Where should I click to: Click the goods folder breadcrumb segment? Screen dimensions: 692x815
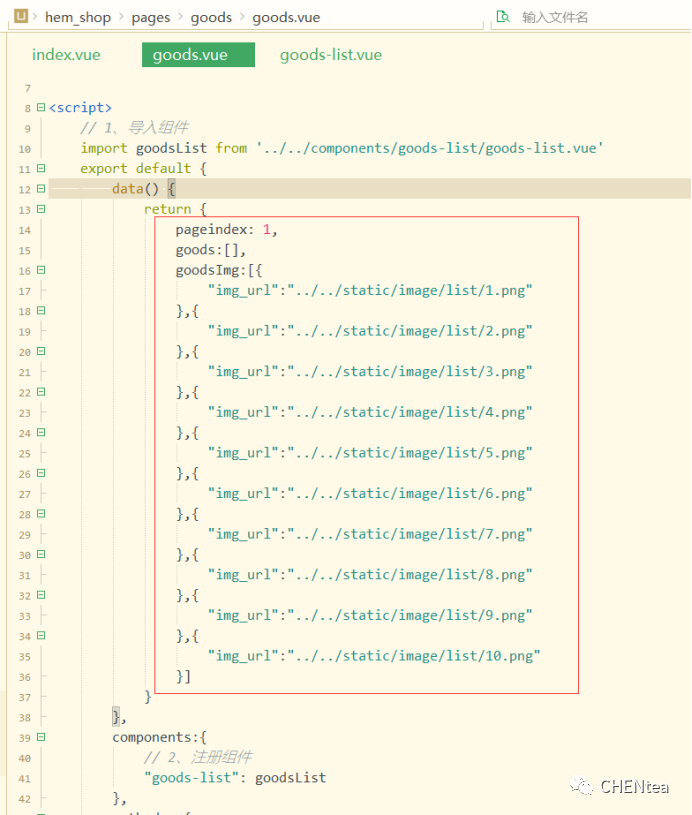[211, 17]
